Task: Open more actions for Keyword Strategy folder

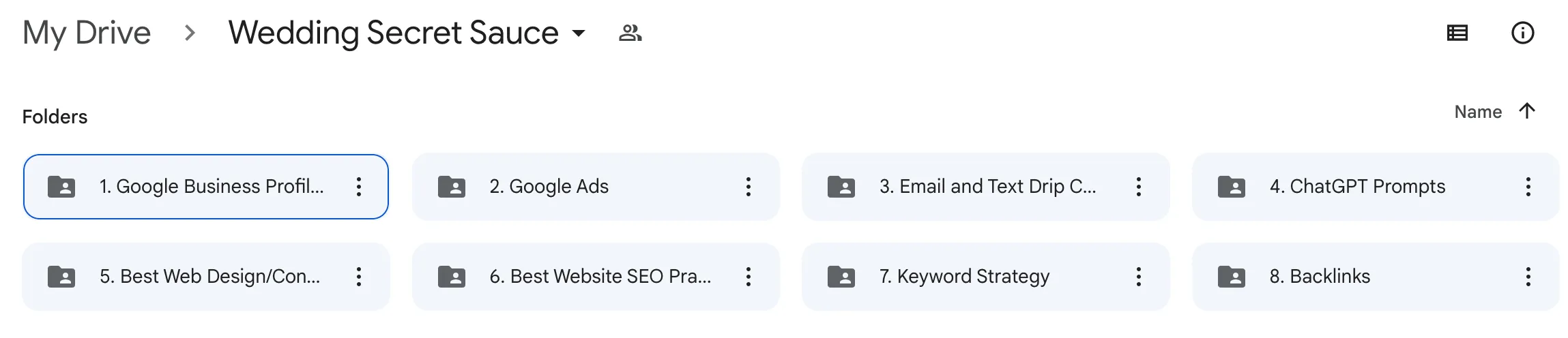Action: click(1139, 277)
